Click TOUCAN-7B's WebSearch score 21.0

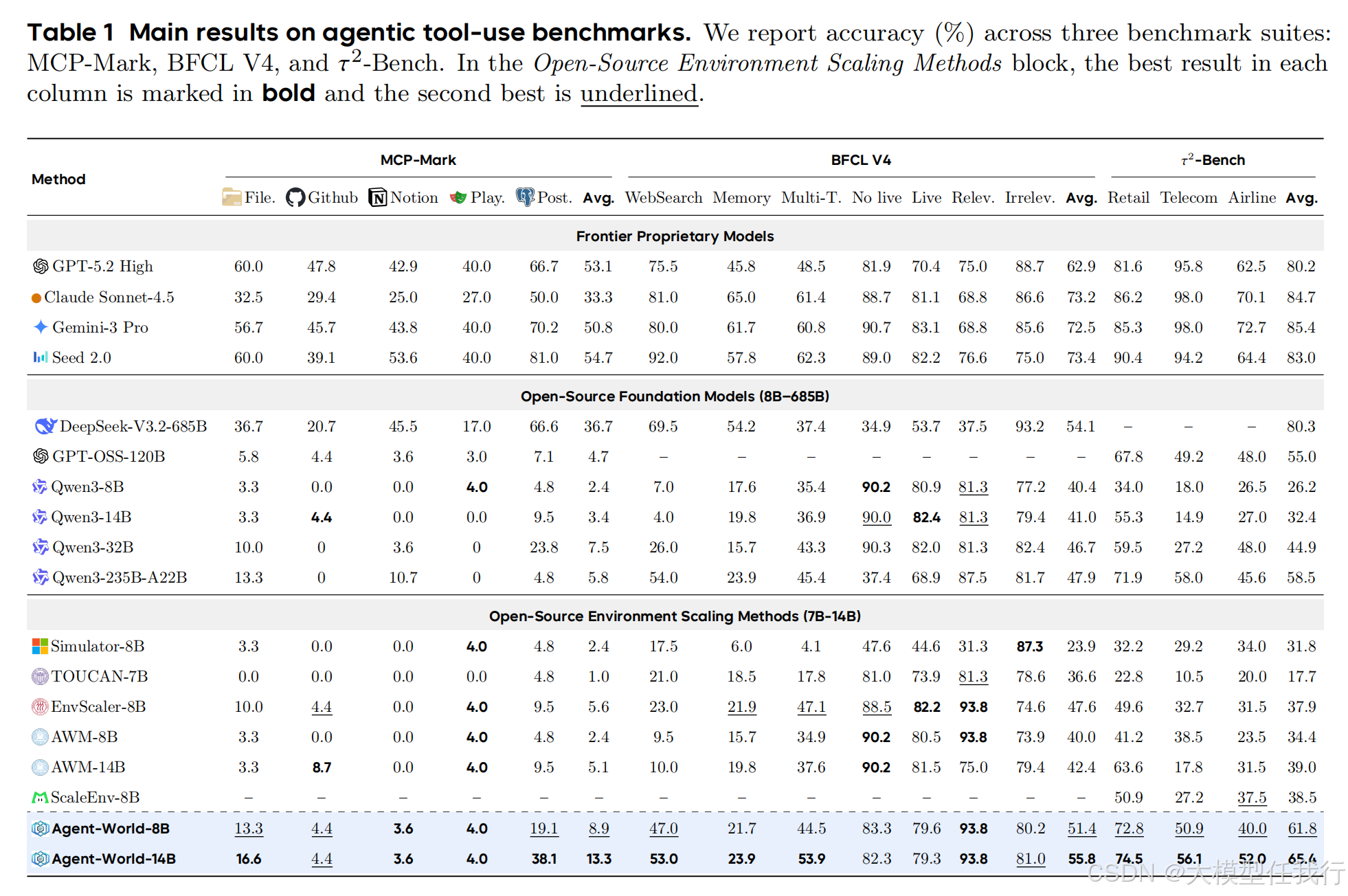663,677
